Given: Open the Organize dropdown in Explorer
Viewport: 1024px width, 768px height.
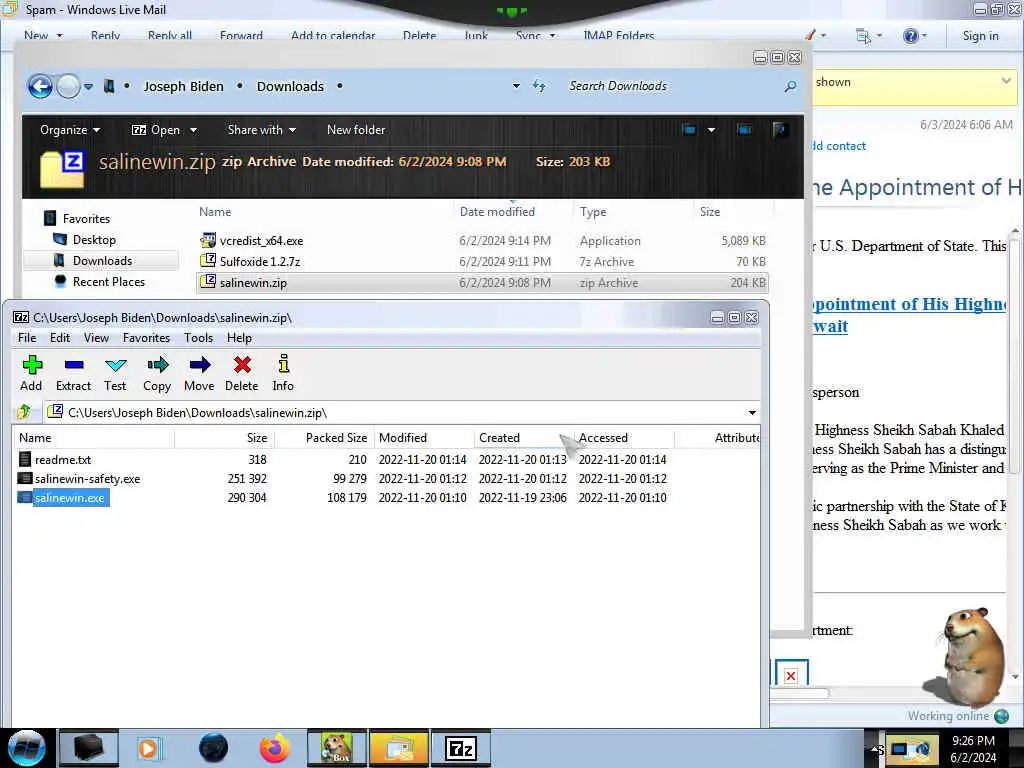Looking at the screenshot, I should [70, 130].
